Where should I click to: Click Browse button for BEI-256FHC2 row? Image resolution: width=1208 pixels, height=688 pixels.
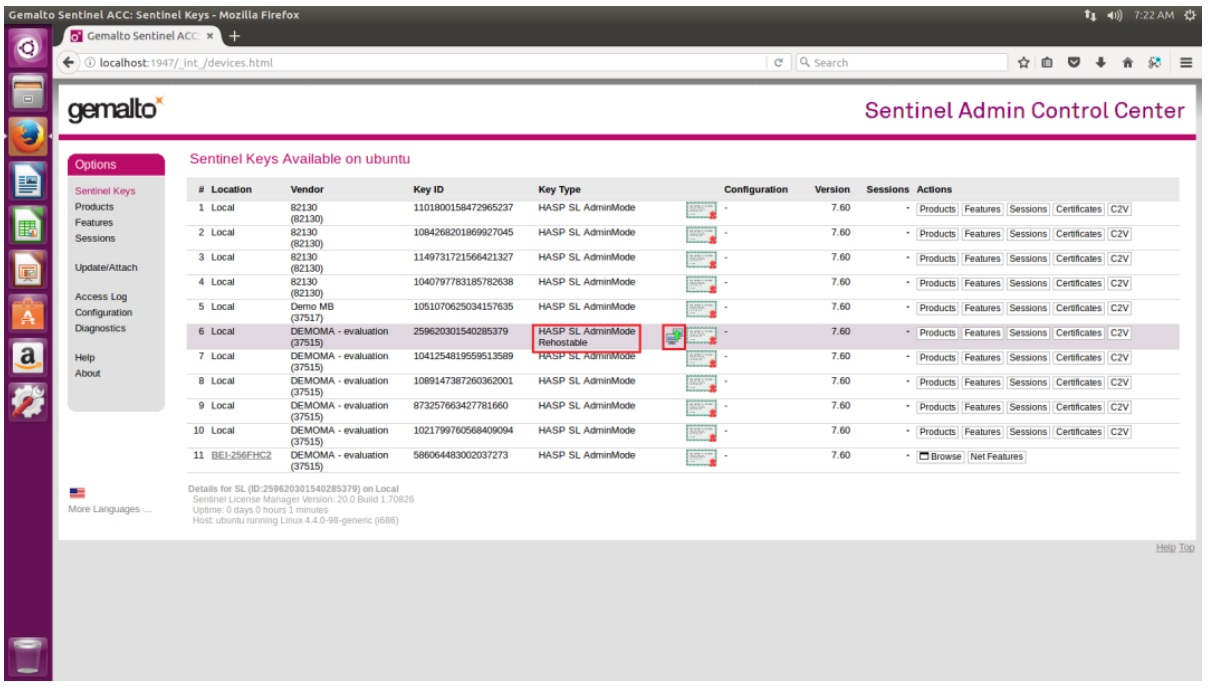[940, 457]
